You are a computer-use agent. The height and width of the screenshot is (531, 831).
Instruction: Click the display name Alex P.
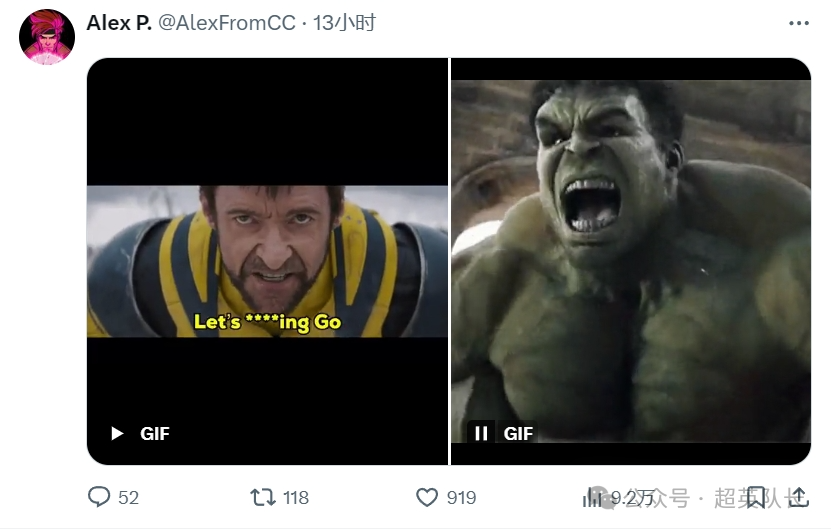pyautogui.click(x=119, y=23)
